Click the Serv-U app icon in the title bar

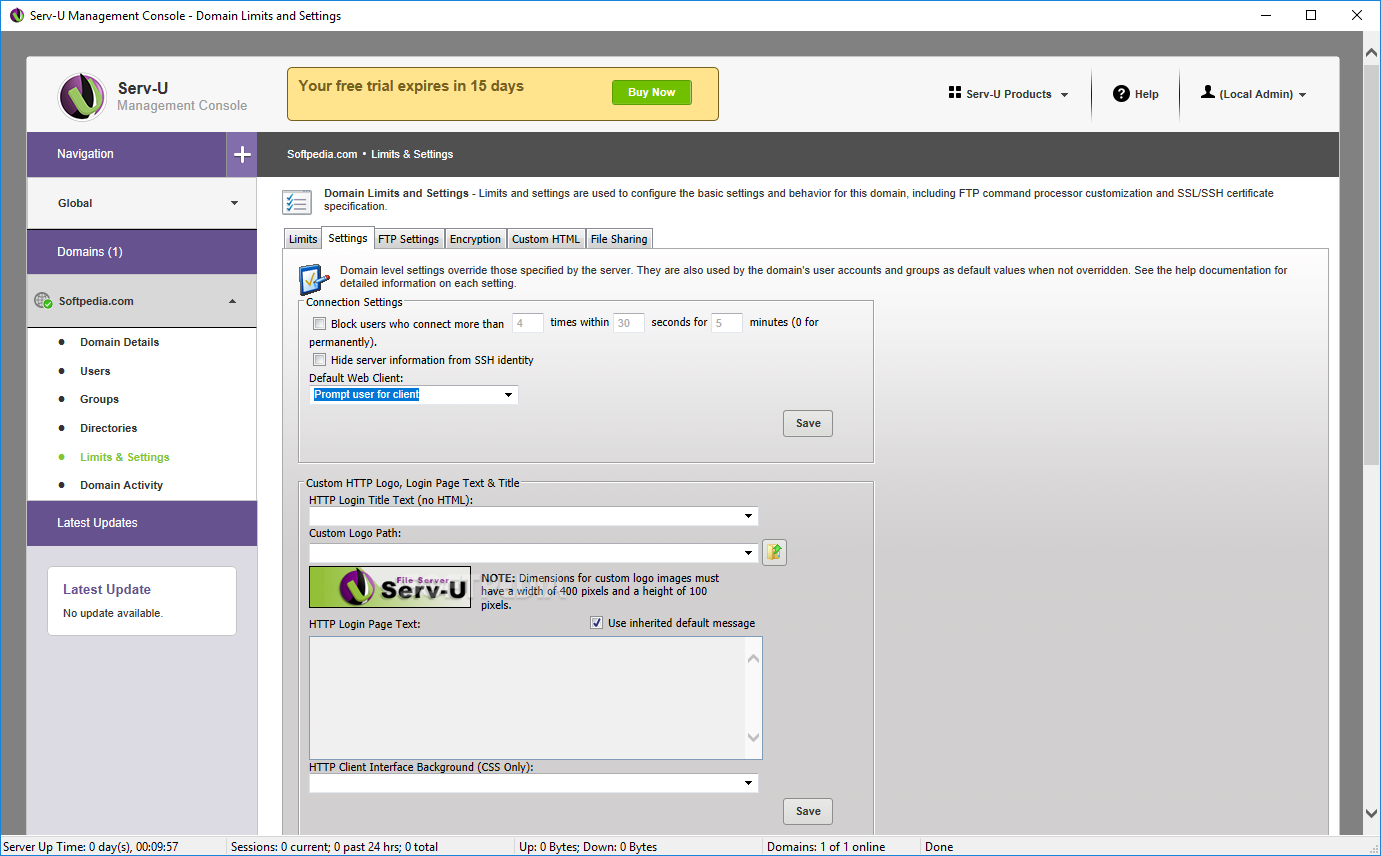point(16,16)
